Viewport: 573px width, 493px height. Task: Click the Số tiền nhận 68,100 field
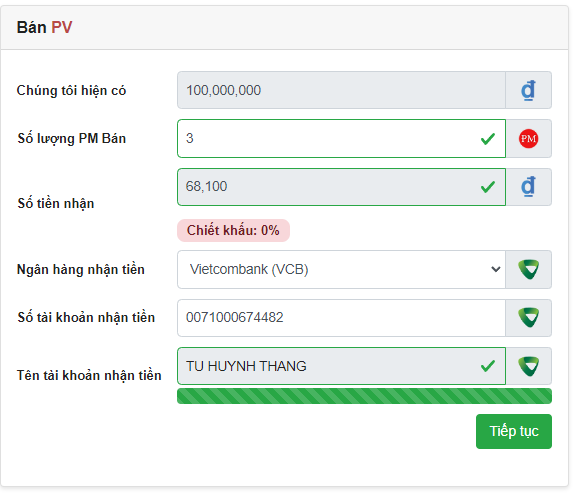tap(341, 187)
